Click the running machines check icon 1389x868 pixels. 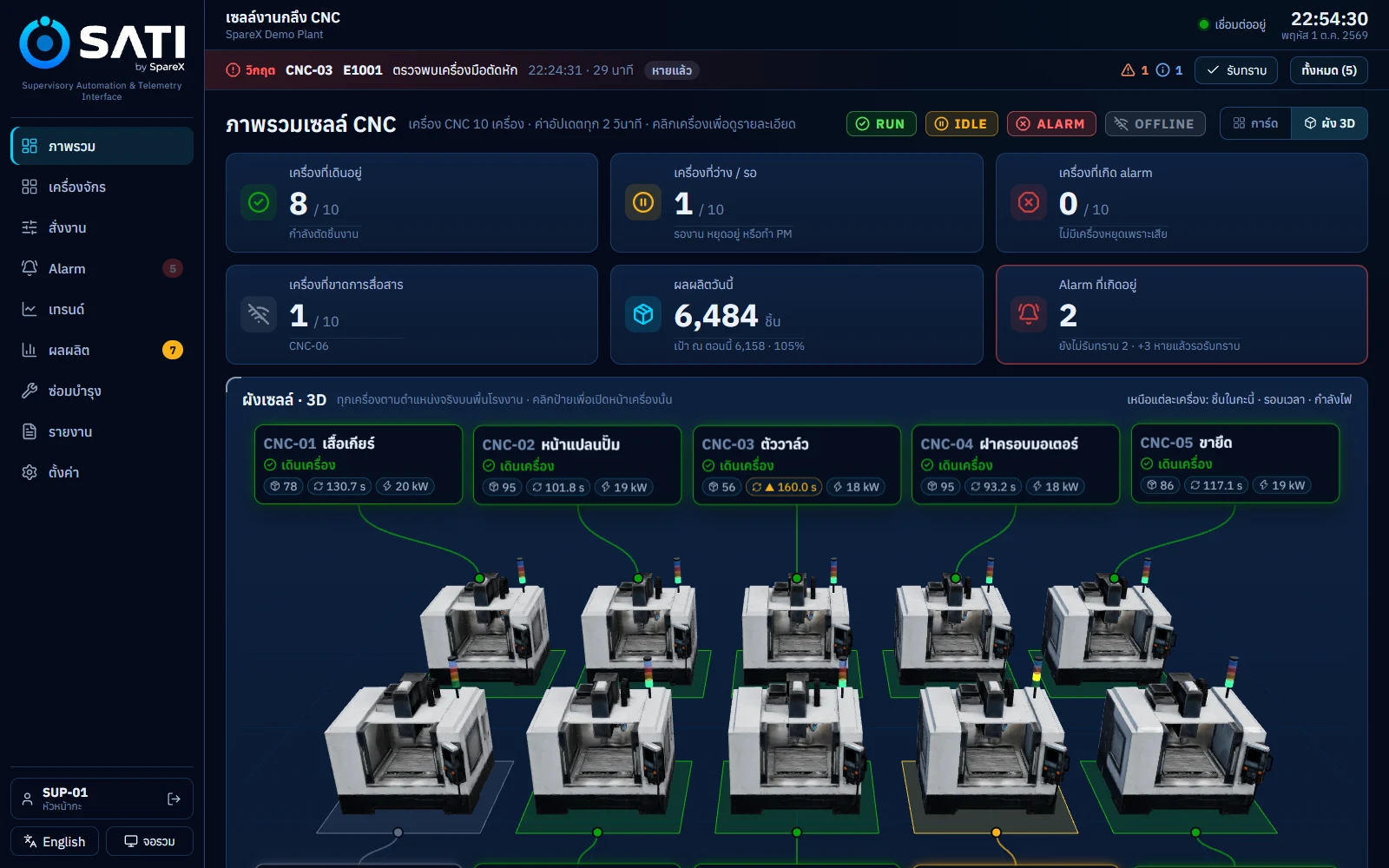[259, 202]
